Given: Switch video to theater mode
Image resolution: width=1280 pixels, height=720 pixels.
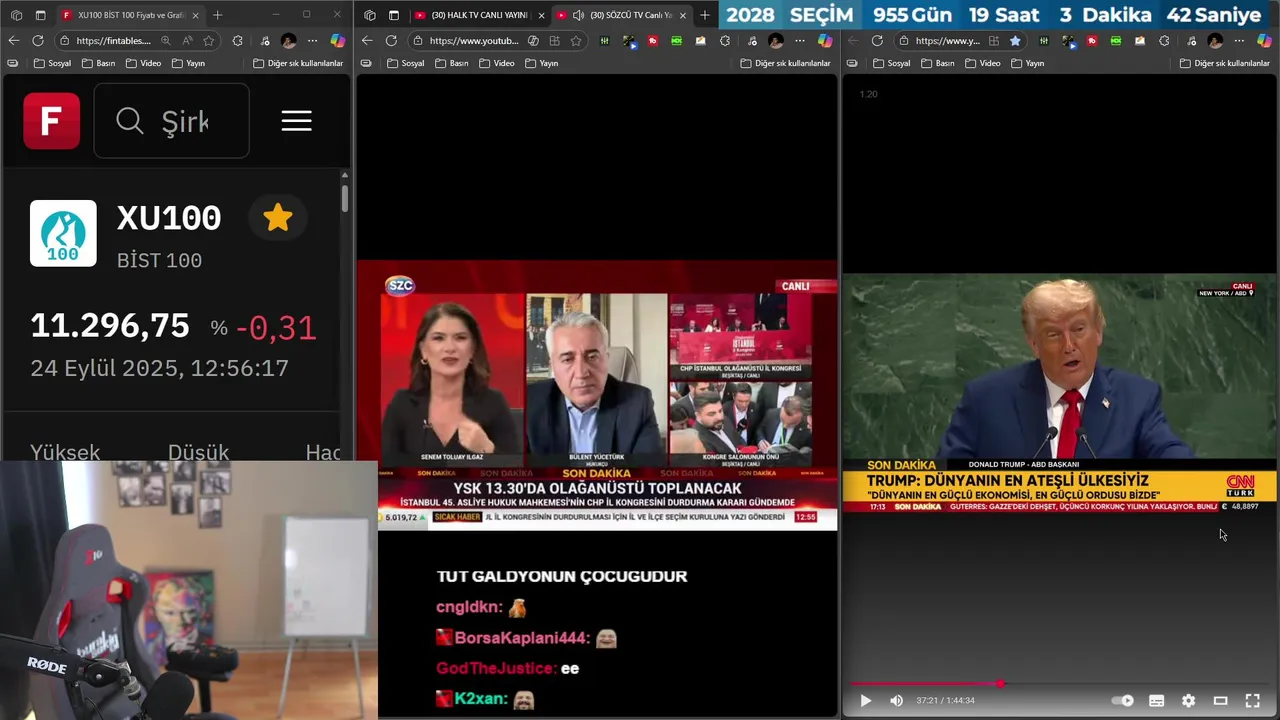Looking at the screenshot, I should pyautogui.click(x=1220, y=701).
